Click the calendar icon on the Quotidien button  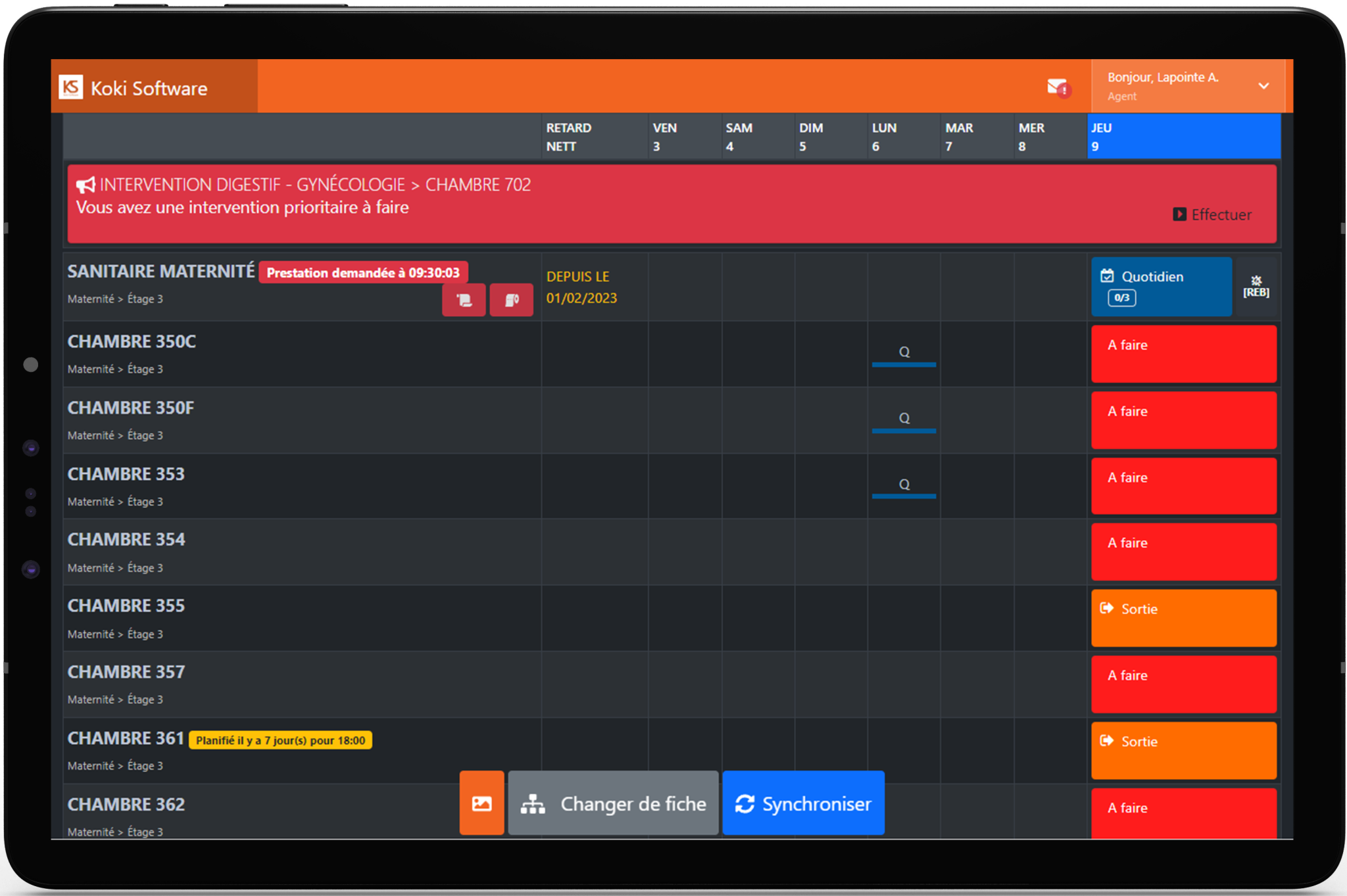coord(1108,277)
